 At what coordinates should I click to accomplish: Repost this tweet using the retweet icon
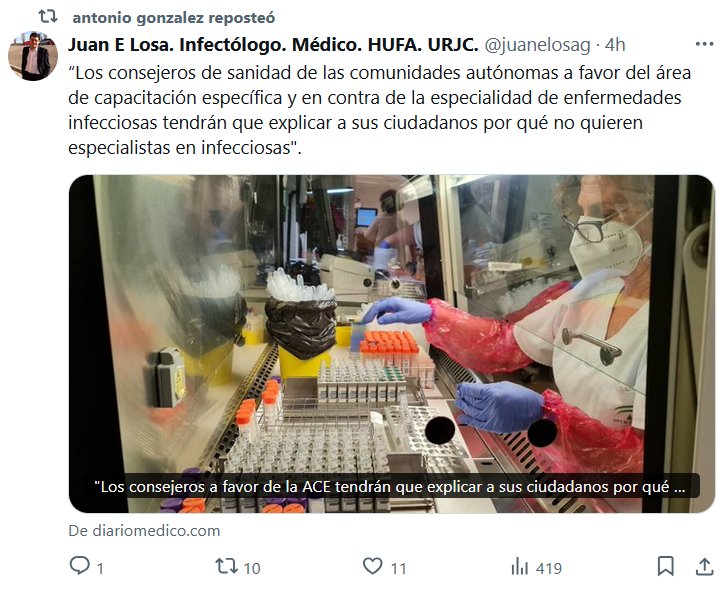click(x=227, y=566)
